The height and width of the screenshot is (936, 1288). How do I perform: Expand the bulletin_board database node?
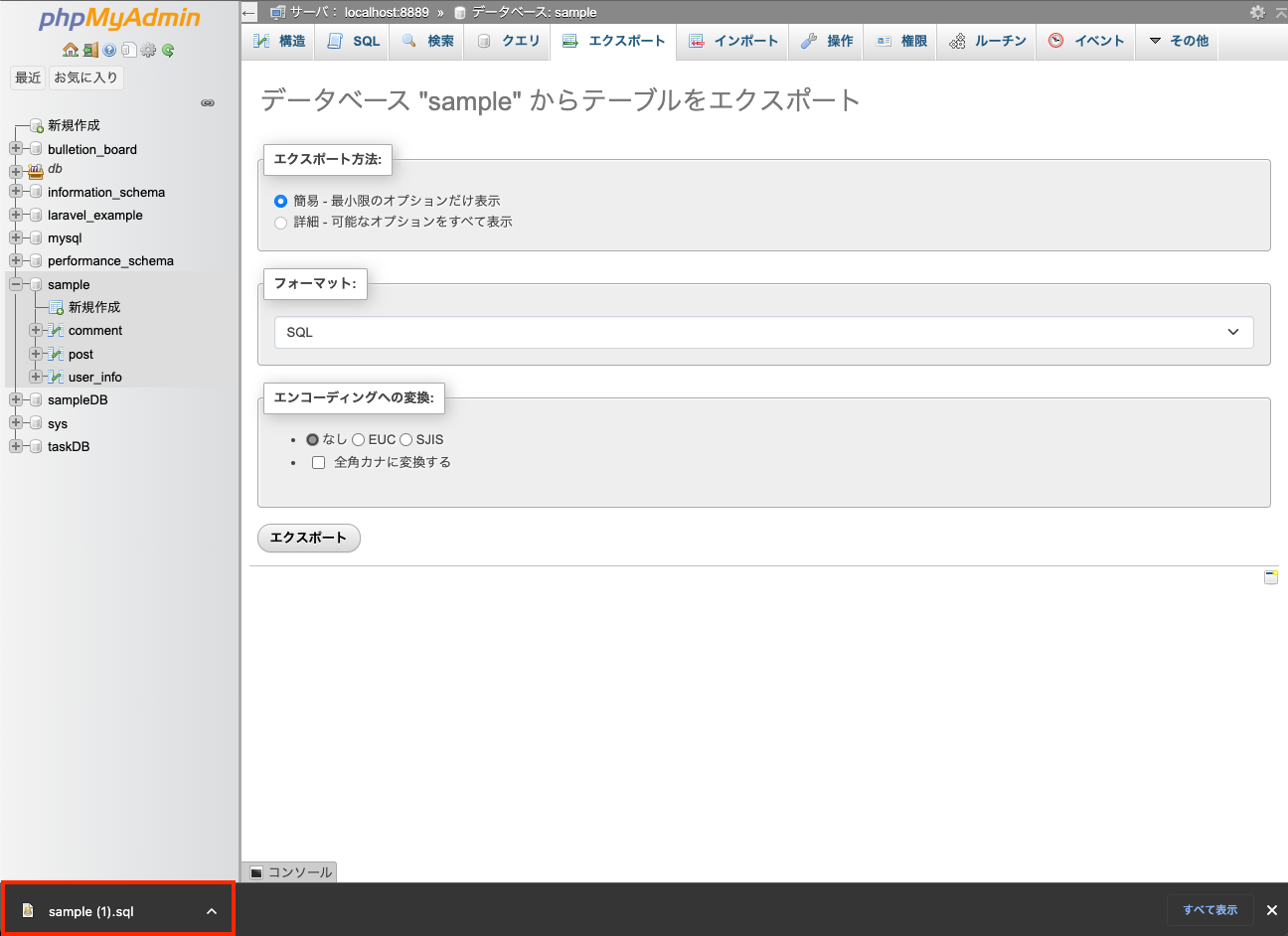pyautogui.click(x=16, y=149)
